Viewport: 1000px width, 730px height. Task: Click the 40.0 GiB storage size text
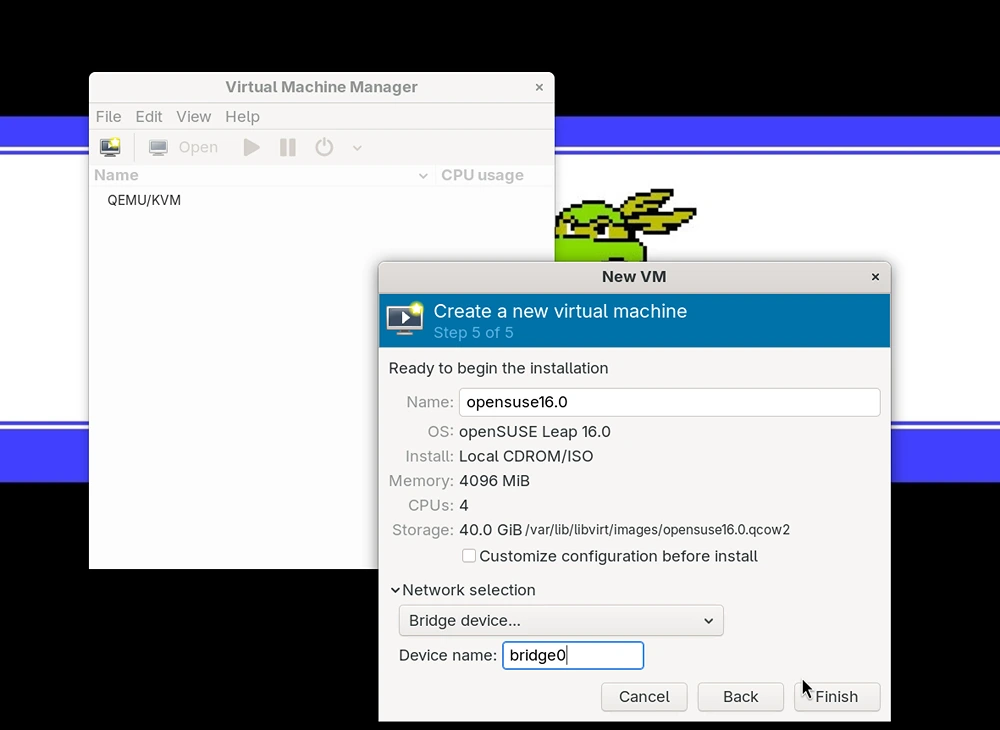click(490, 530)
